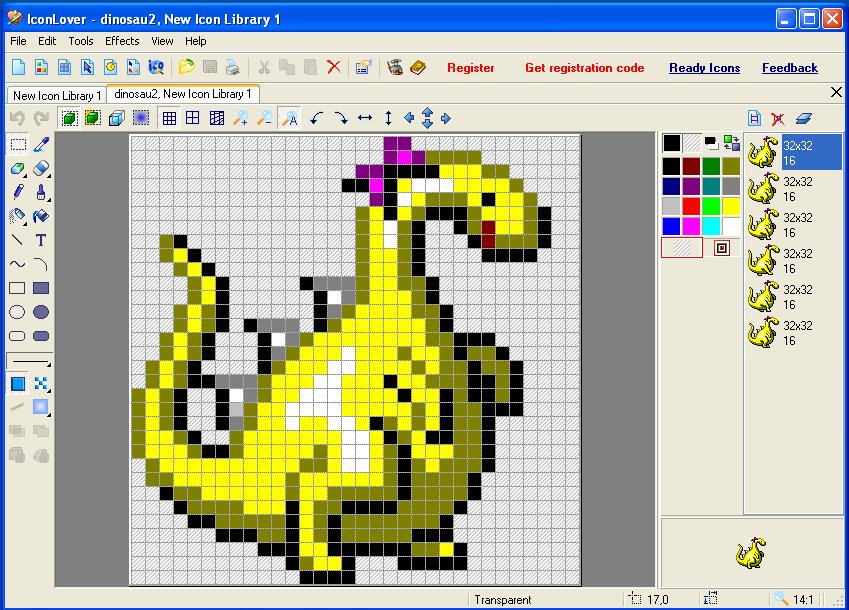Click the ICO search magnifier icon
Screen dimensions: 849x610
tap(156, 67)
